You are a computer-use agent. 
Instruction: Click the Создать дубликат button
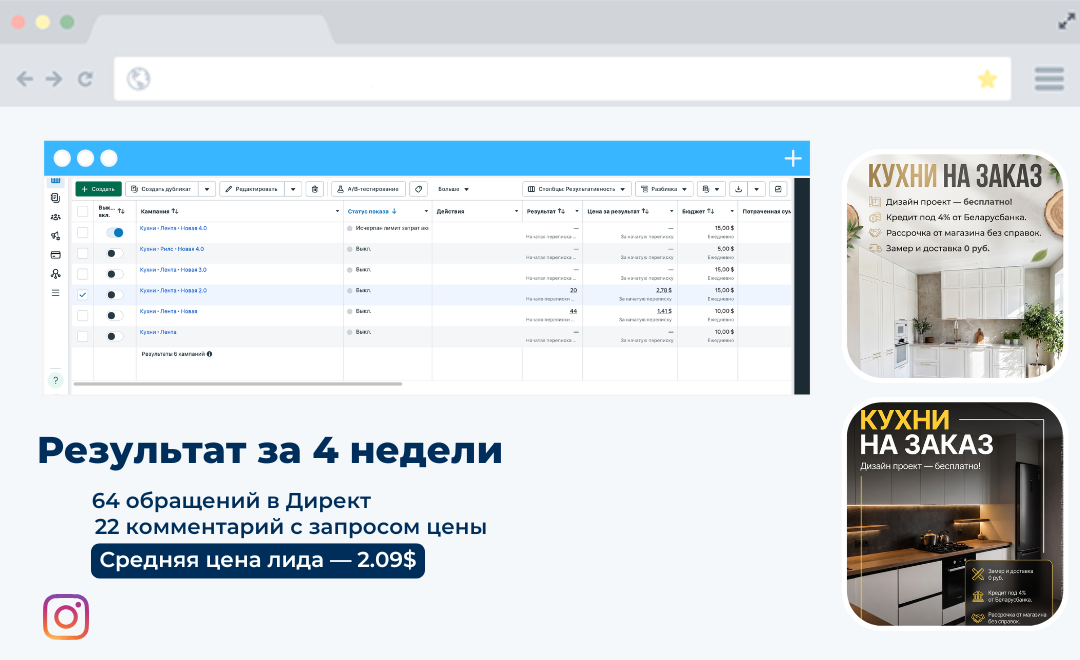[162, 189]
